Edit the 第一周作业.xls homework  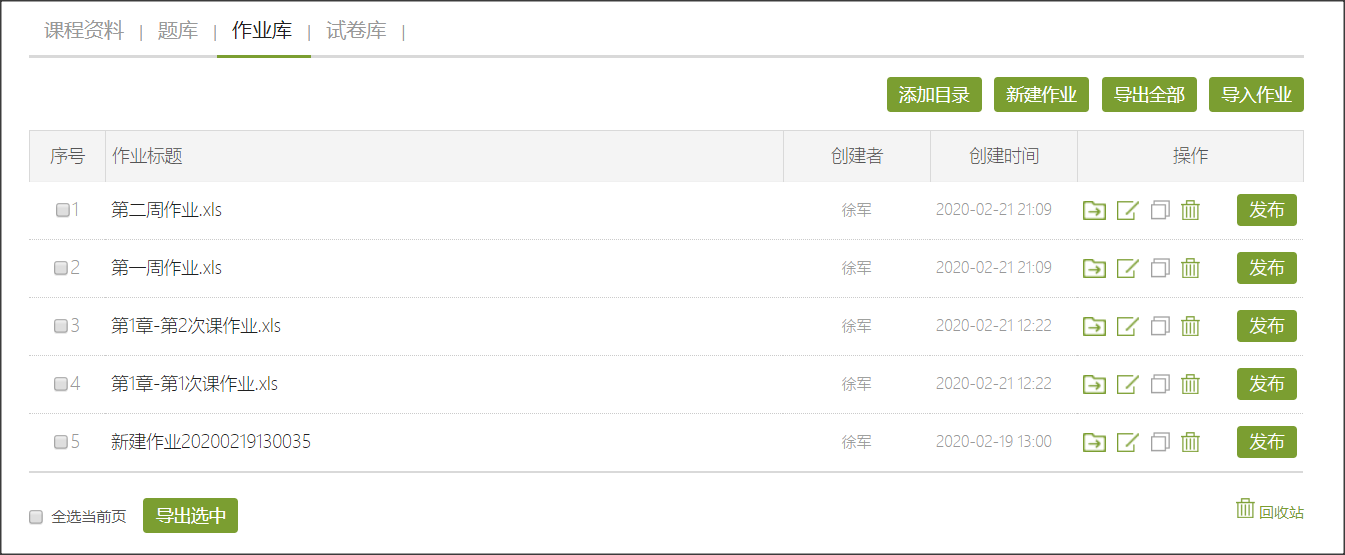[1127, 268]
